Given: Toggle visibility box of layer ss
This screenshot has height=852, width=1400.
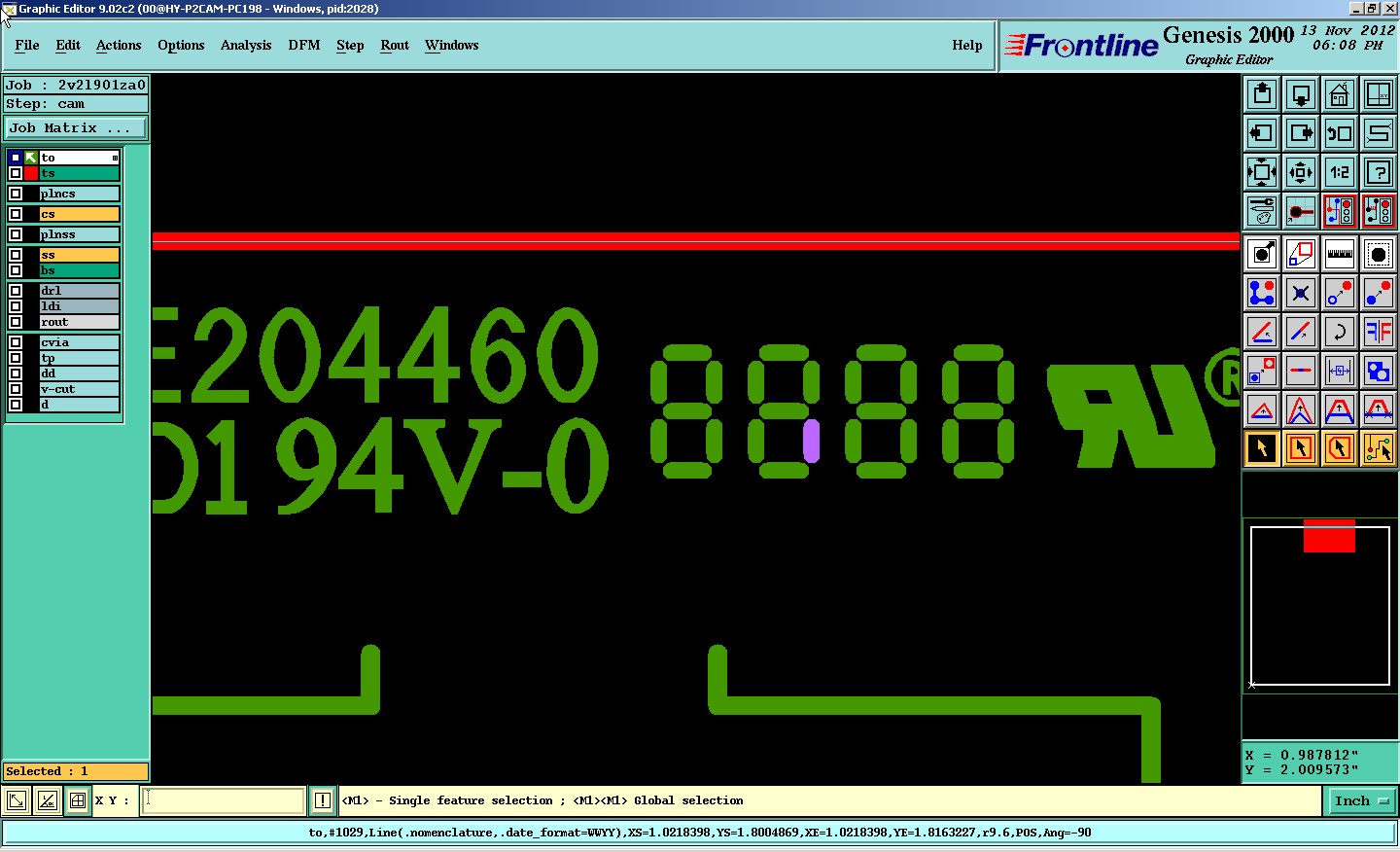Looking at the screenshot, I should pos(16,255).
